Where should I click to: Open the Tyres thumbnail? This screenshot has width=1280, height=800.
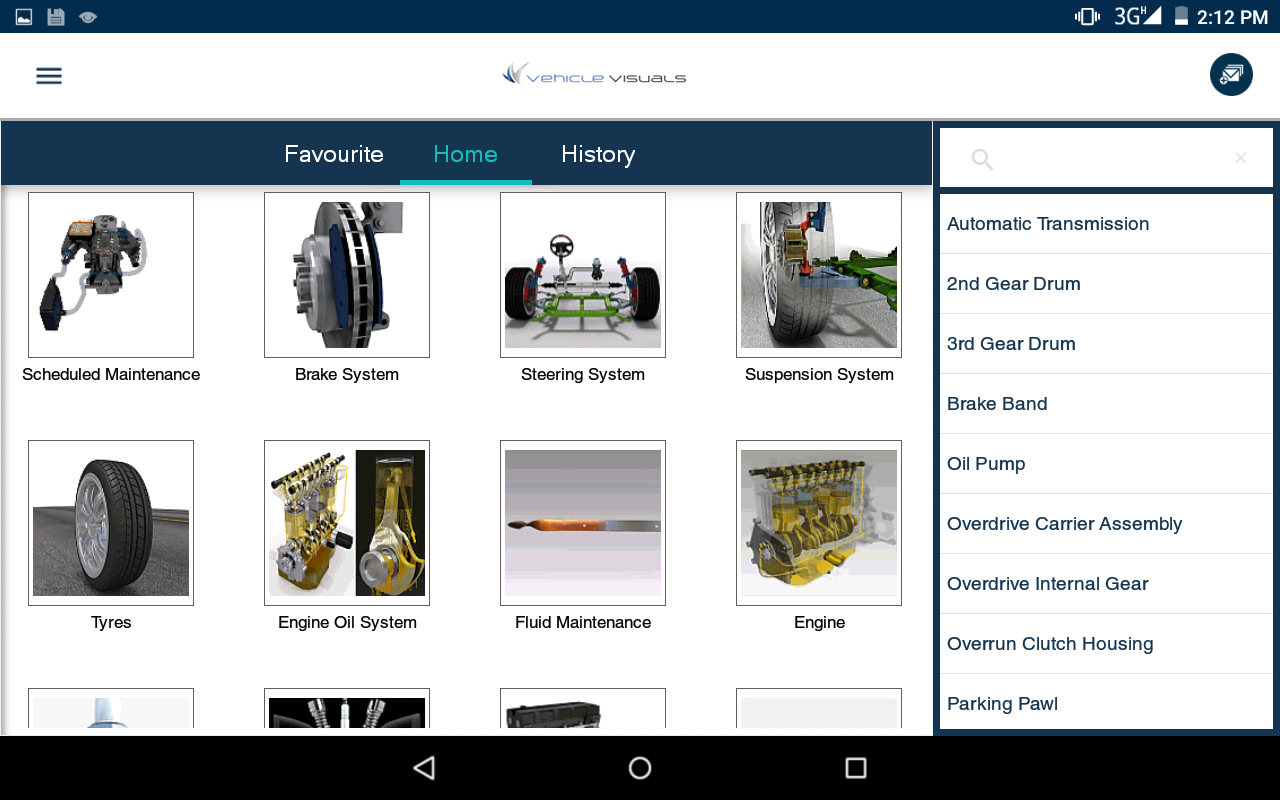tap(111, 523)
